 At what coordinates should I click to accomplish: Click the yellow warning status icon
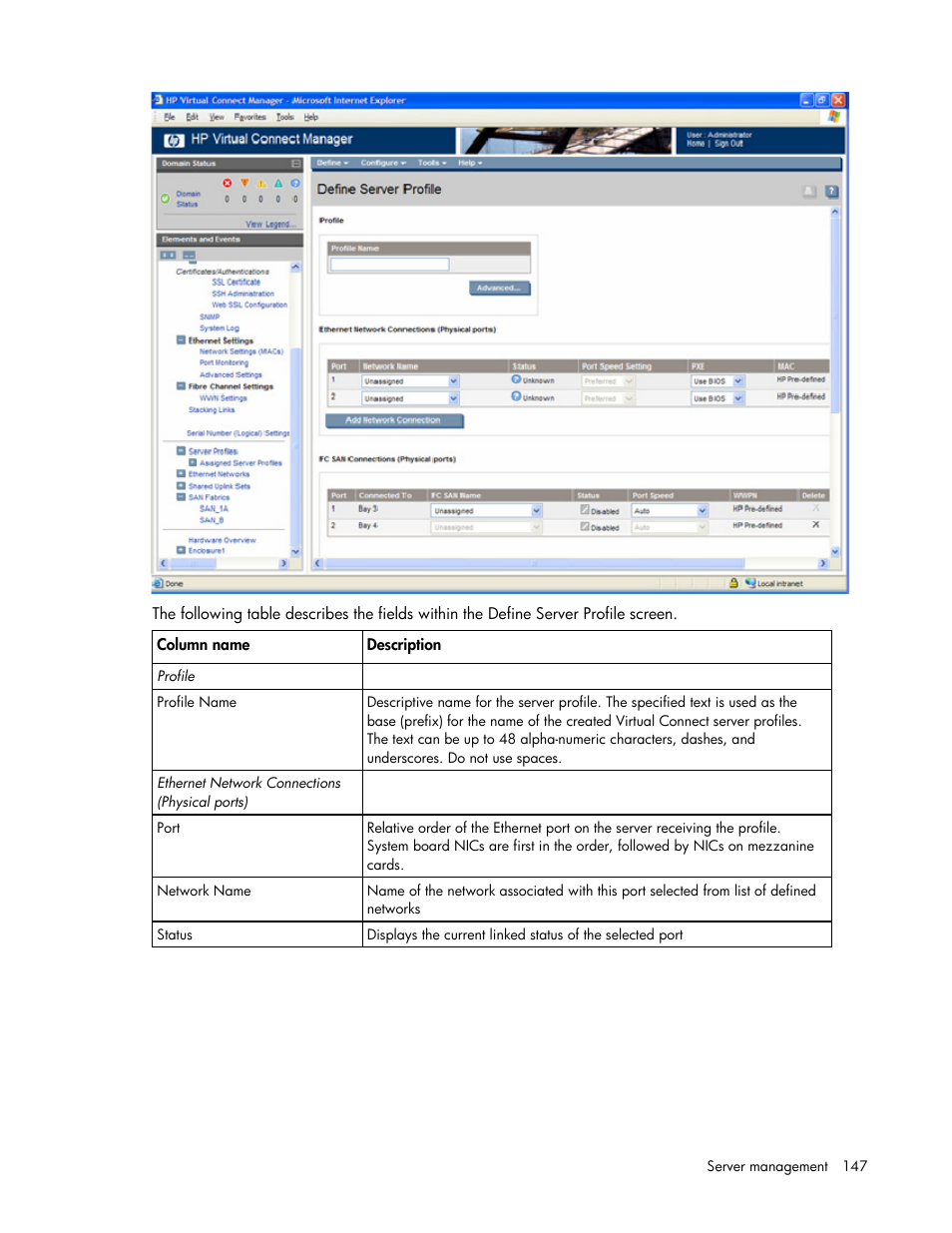click(x=261, y=184)
